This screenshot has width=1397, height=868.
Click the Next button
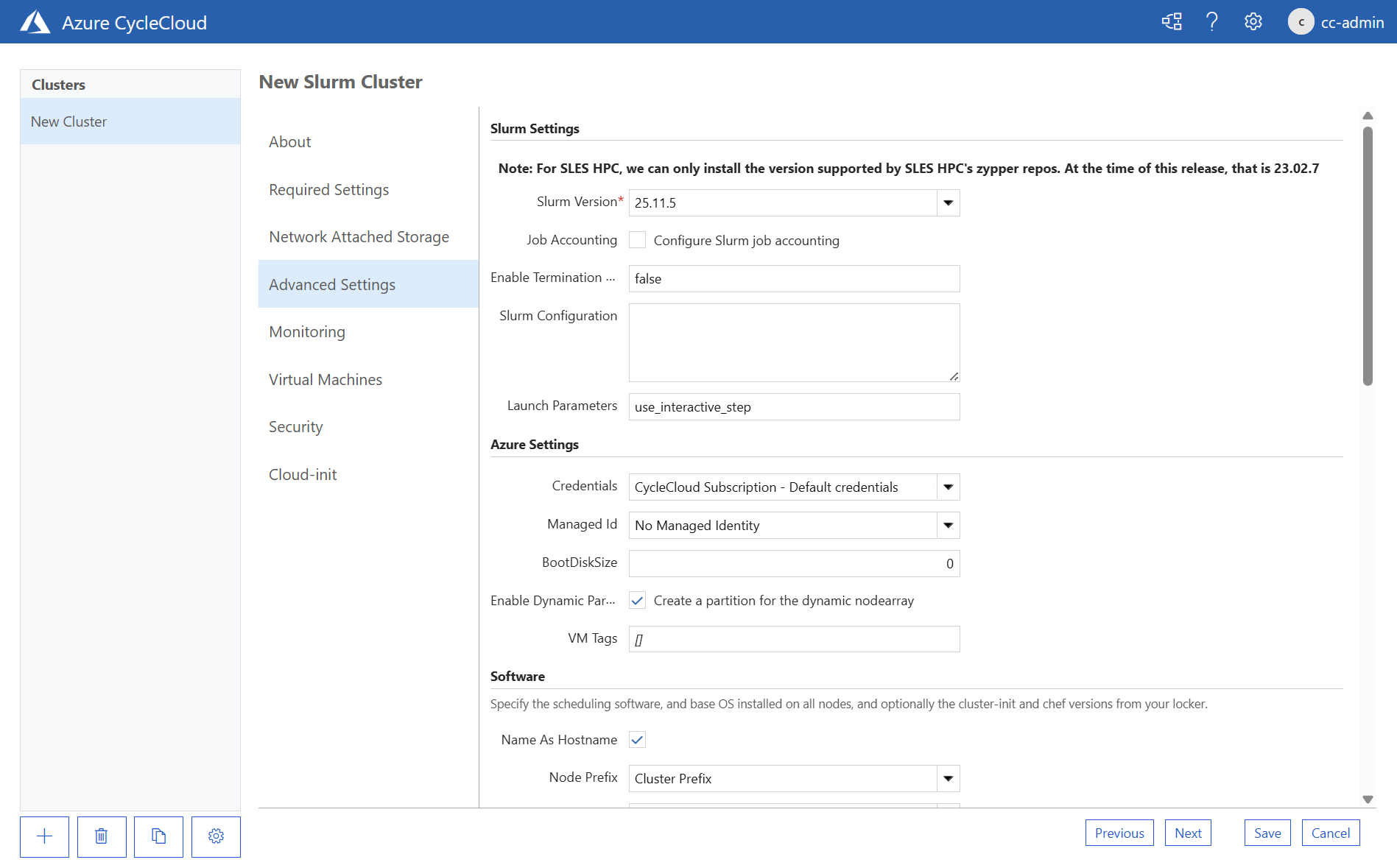(x=1188, y=833)
